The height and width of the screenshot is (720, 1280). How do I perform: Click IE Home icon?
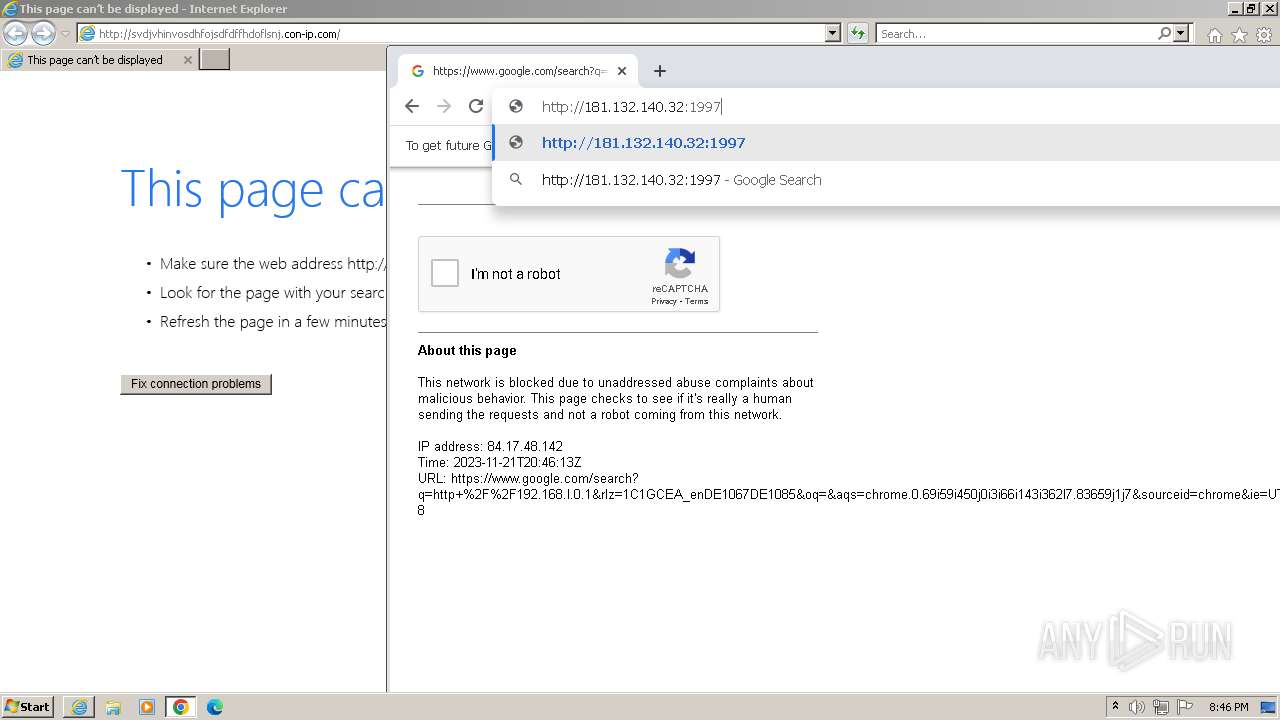(x=1214, y=35)
